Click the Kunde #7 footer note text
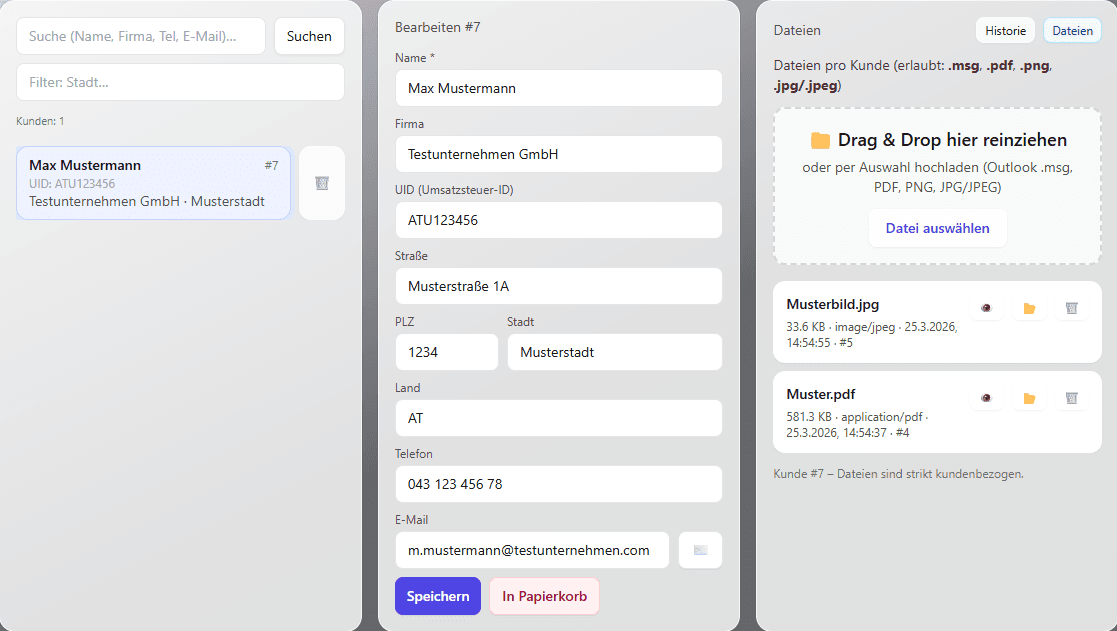Screen dimensions: 1117x631 [x=898, y=474]
